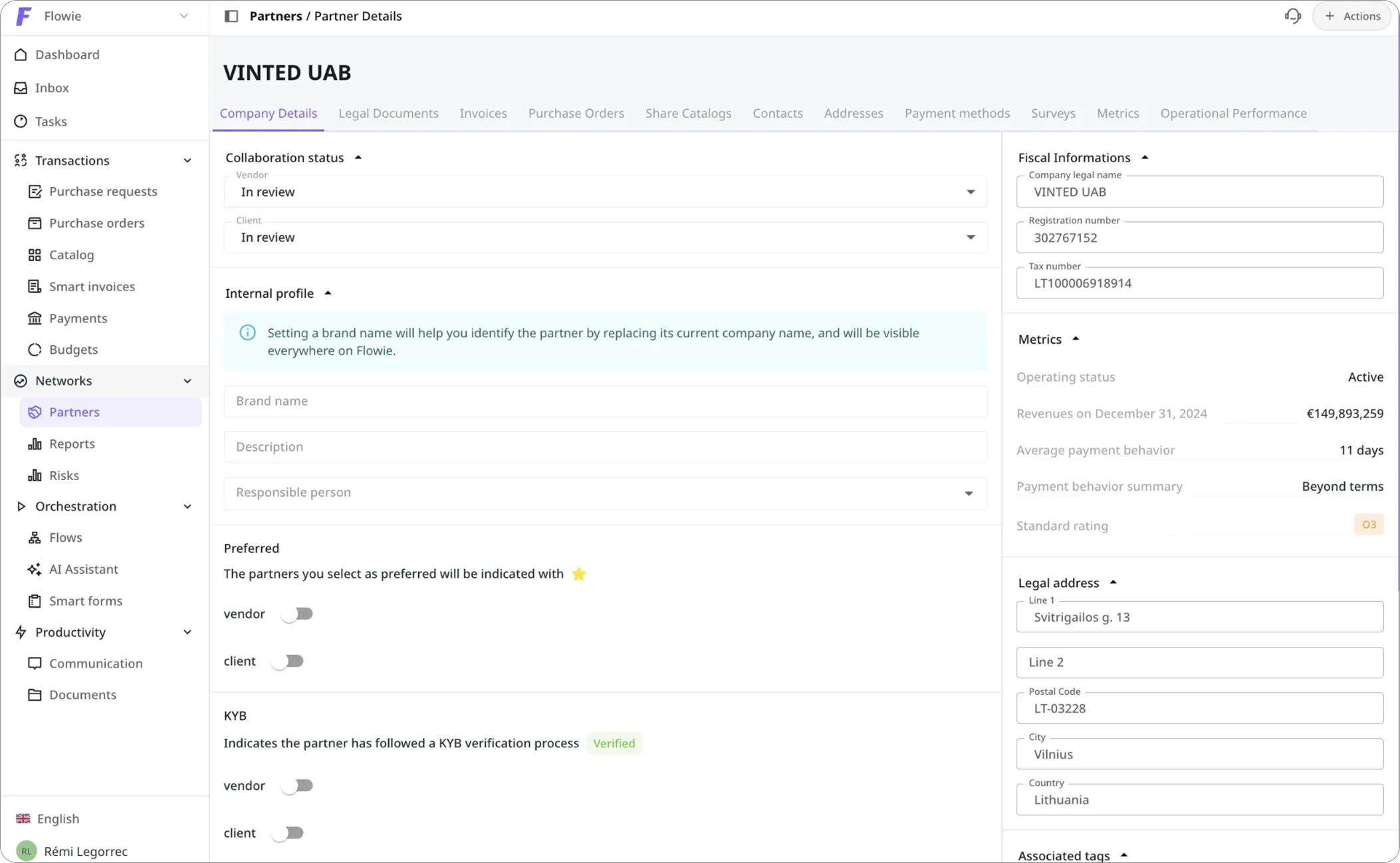The width and height of the screenshot is (1400, 863).
Task: Click the Tax number field
Action: coord(1199,283)
